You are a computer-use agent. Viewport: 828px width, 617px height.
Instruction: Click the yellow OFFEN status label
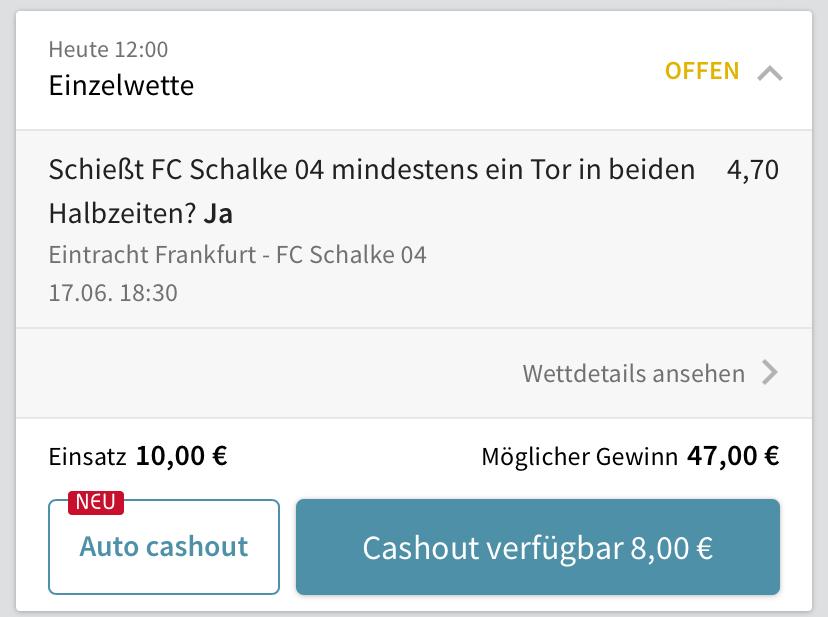[702, 71]
